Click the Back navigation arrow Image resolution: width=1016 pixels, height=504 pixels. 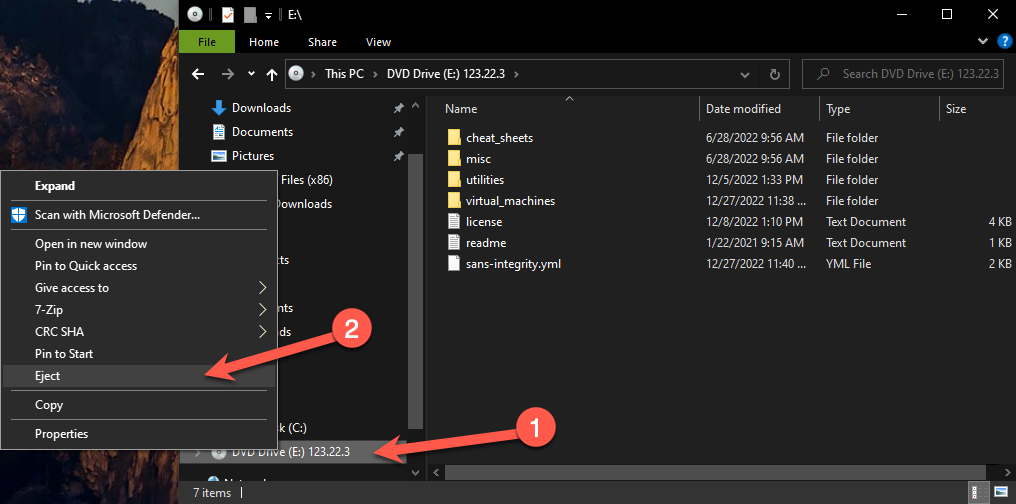tap(198, 75)
